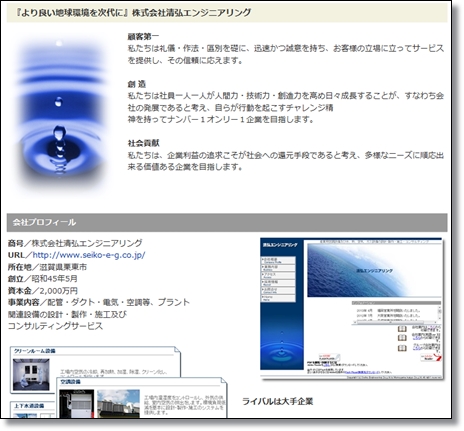Click the 会社プロフィール section header bar
The height and width of the screenshot is (431, 464).
(x=227, y=223)
